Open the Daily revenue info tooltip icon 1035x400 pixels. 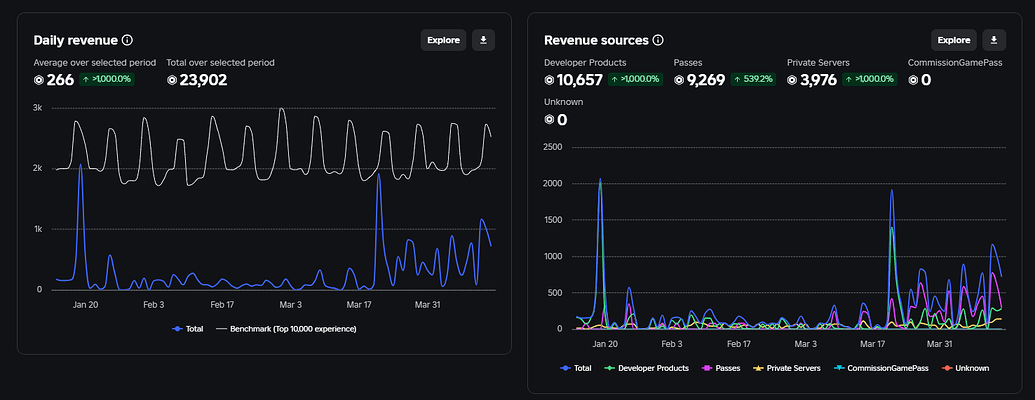pyautogui.click(x=127, y=40)
